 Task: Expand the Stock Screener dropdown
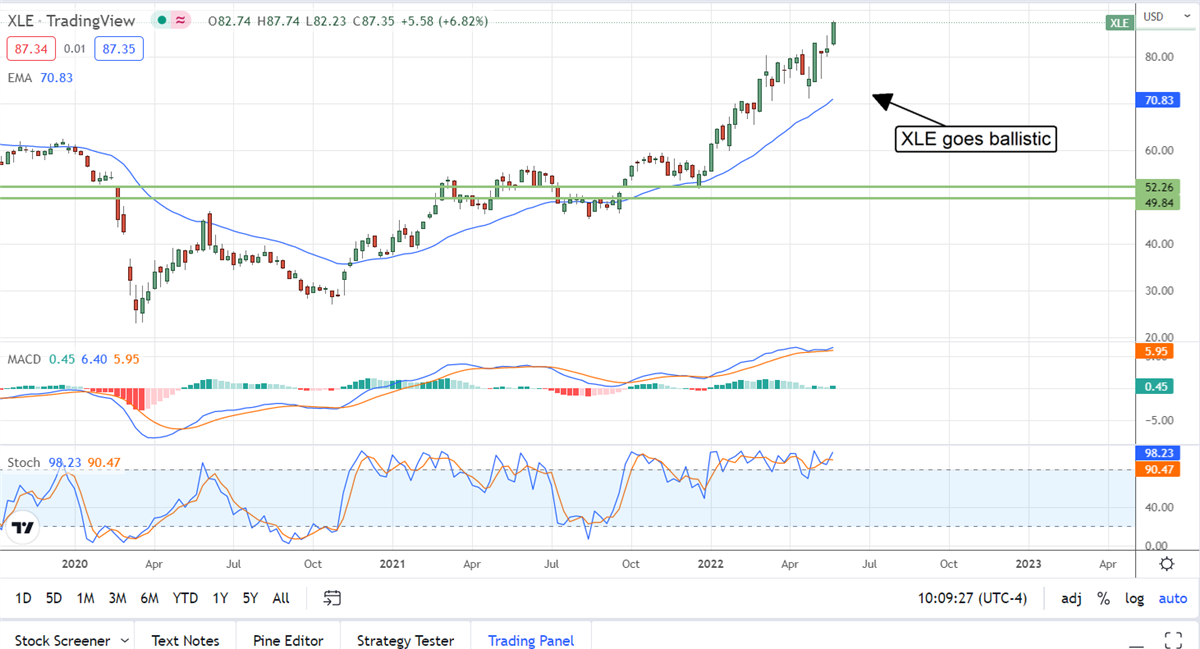(x=125, y=640)
